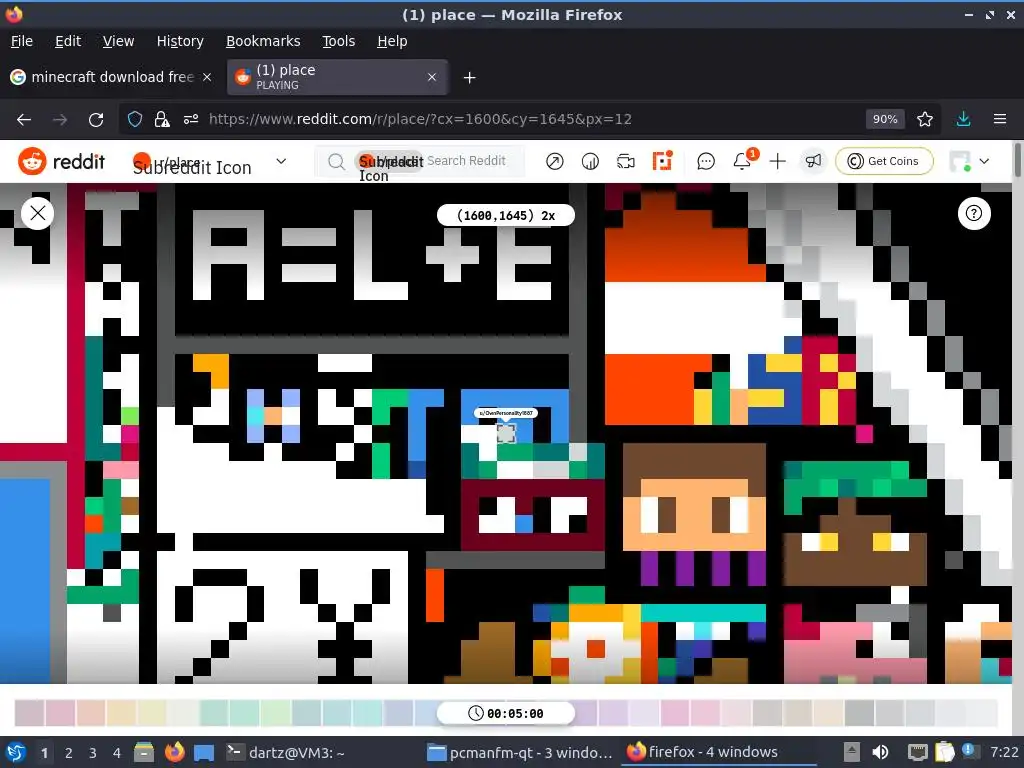
Task: Open Reddit chat
Action: pos(706,161)
